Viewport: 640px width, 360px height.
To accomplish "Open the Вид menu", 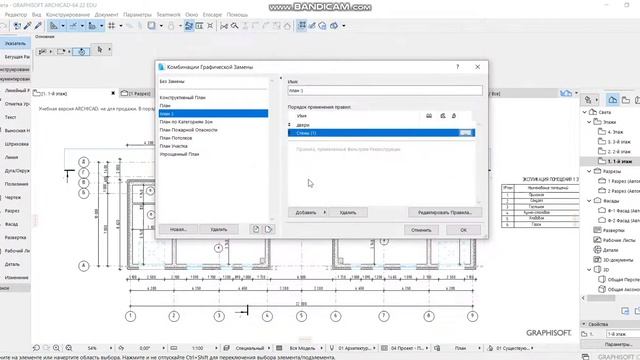I will pyautogui.click(x=36, y=15).
